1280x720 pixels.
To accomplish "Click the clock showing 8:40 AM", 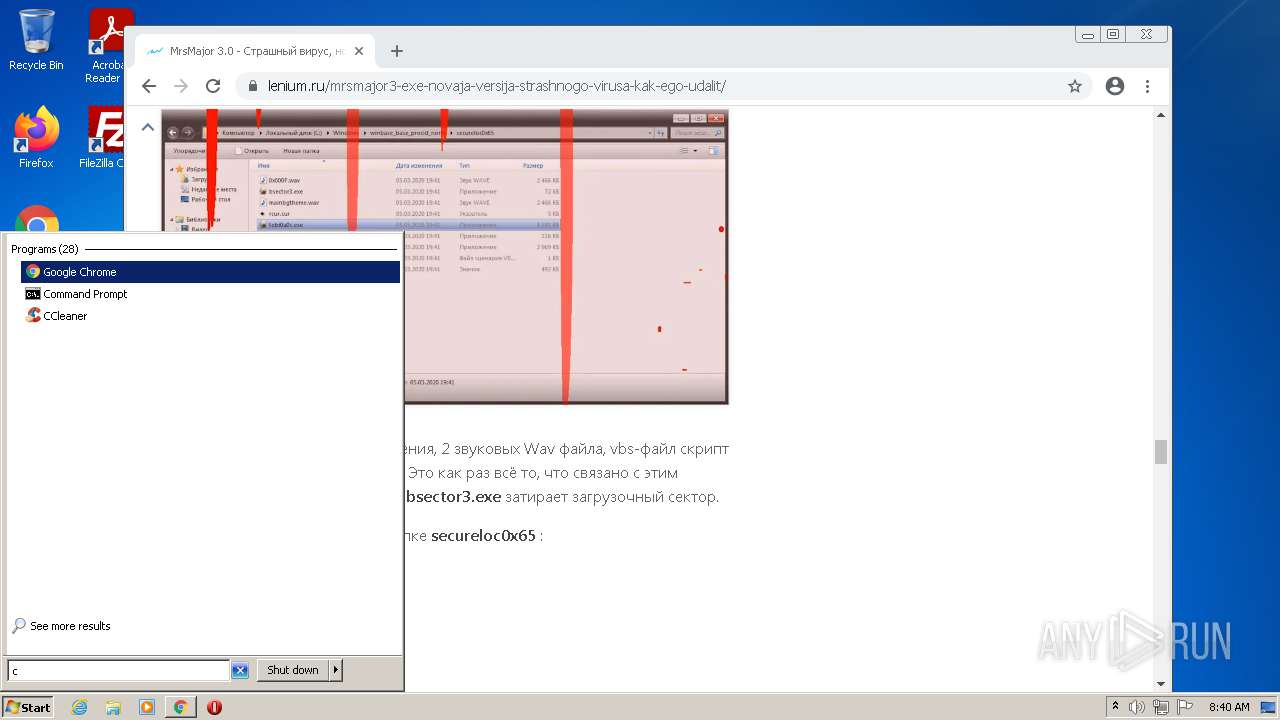I will click(x=1229, y=707).
